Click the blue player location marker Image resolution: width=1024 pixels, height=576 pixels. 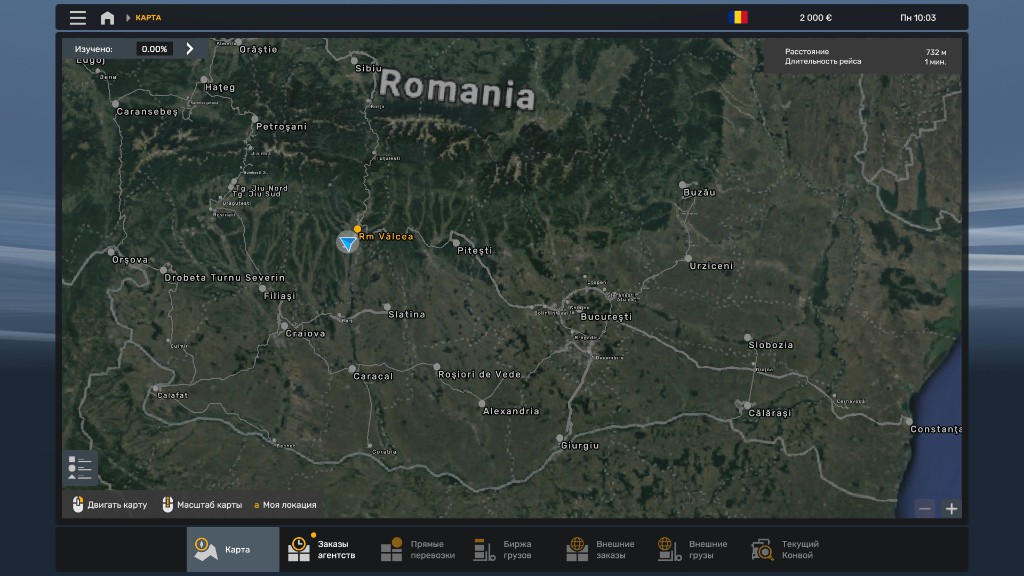point(347,243)
